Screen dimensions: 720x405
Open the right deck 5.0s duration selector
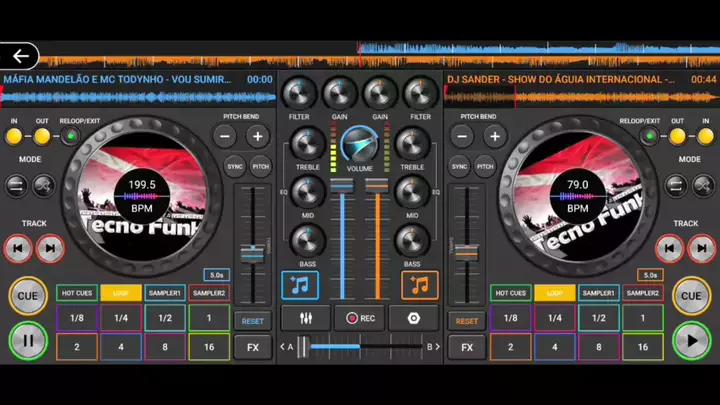650,275
